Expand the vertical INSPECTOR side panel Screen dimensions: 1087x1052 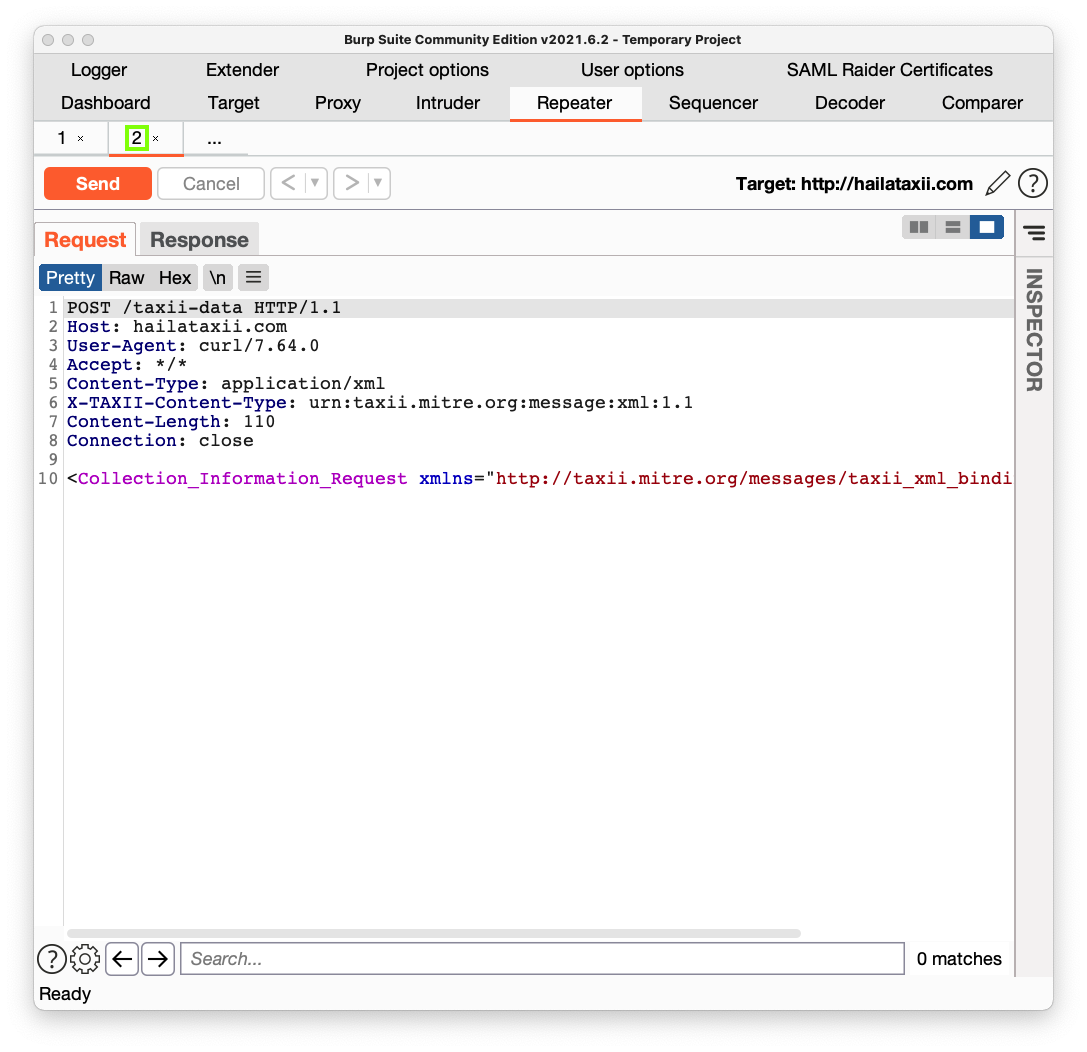(x=1034, y=330)
